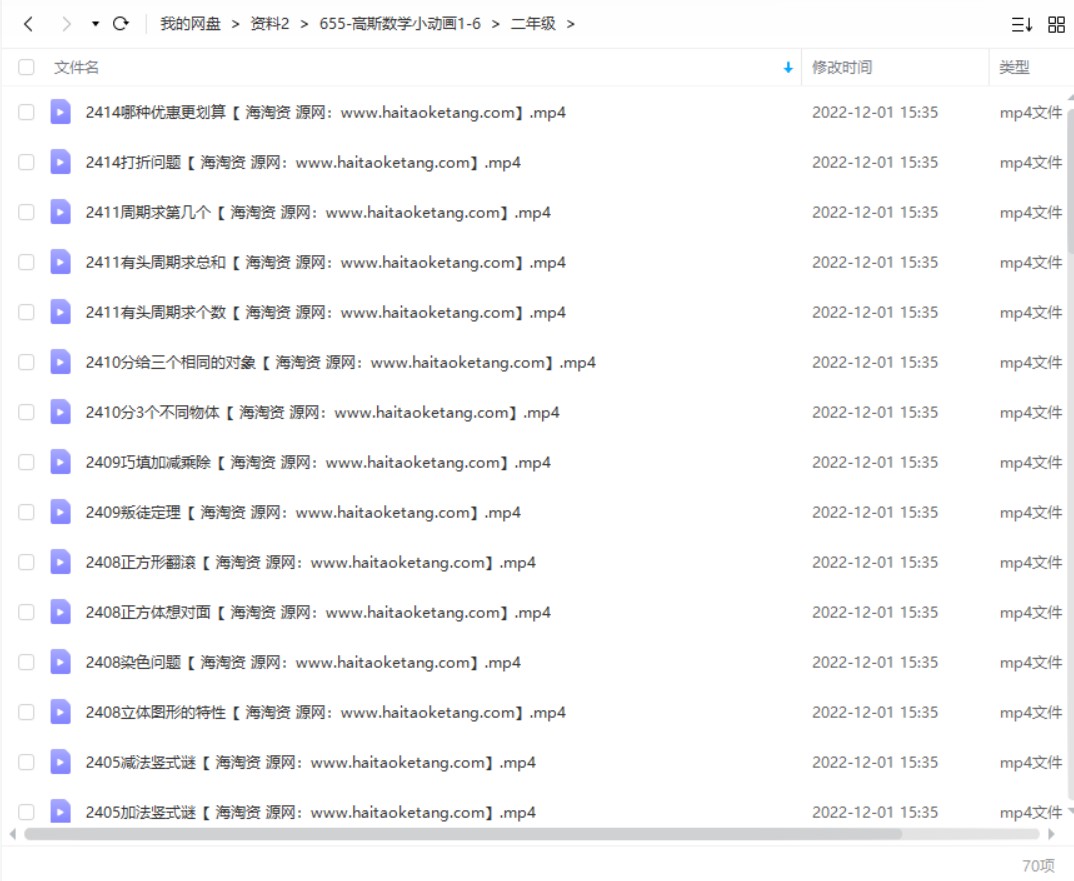Click video icon of 2414哪种优惠更划算
This screenshot has height=881, width=1074.
tap(60, 112)
